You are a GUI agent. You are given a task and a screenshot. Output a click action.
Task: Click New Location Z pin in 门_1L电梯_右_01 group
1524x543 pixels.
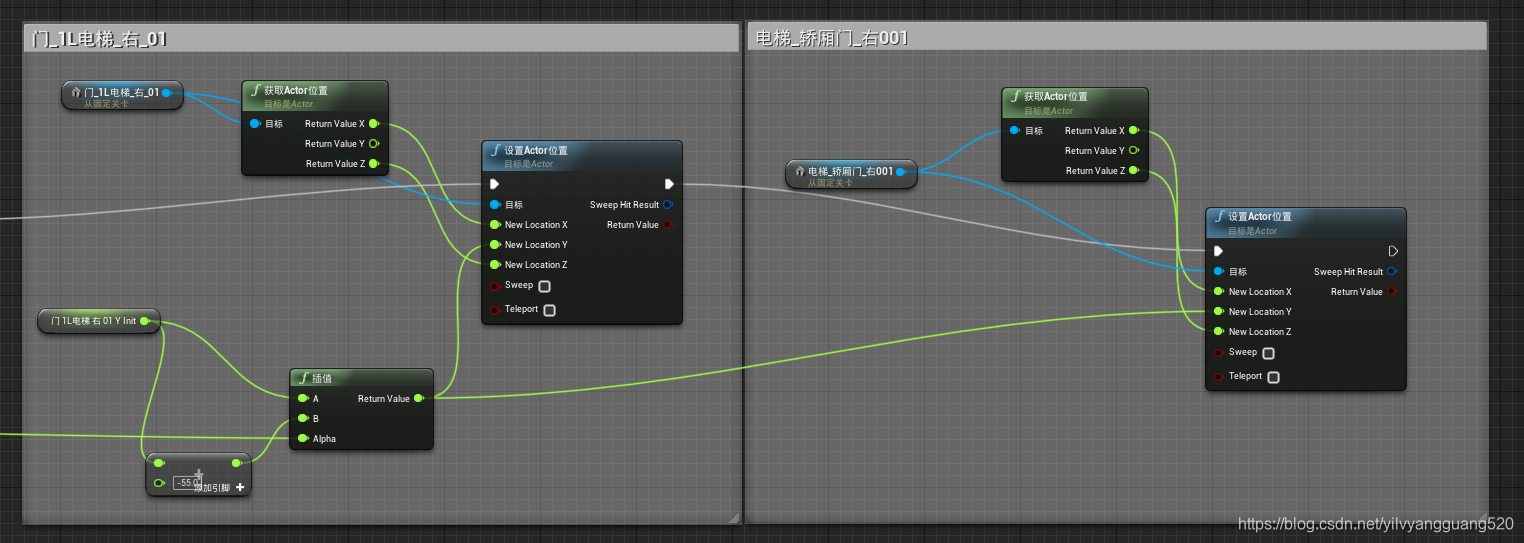[495, 265]
